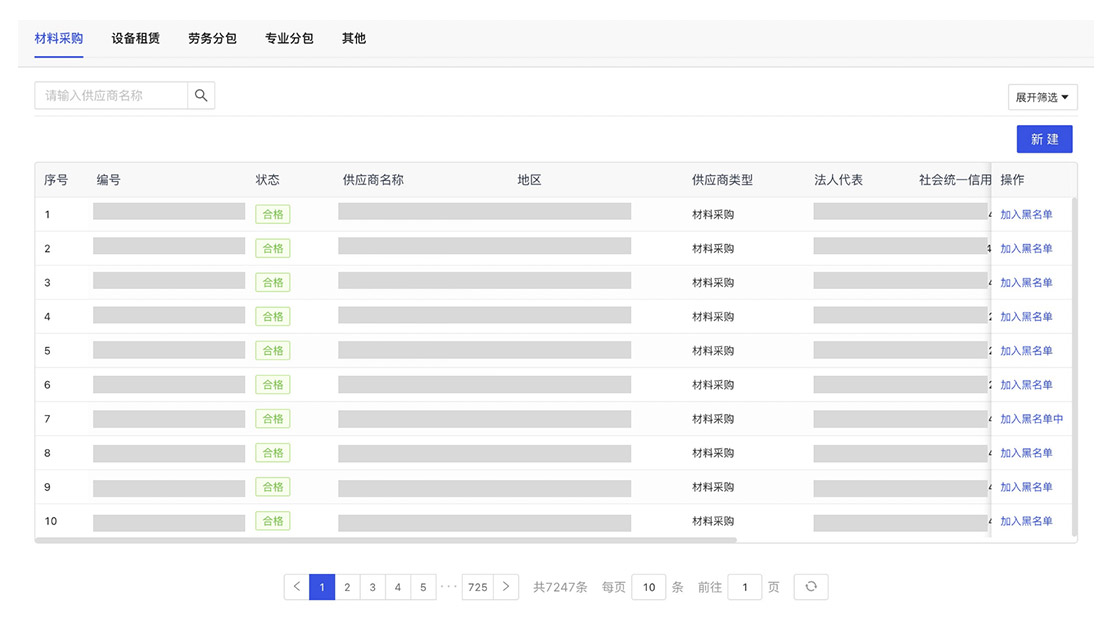
Task: Click the go-to-page number input
Action: 744,587
